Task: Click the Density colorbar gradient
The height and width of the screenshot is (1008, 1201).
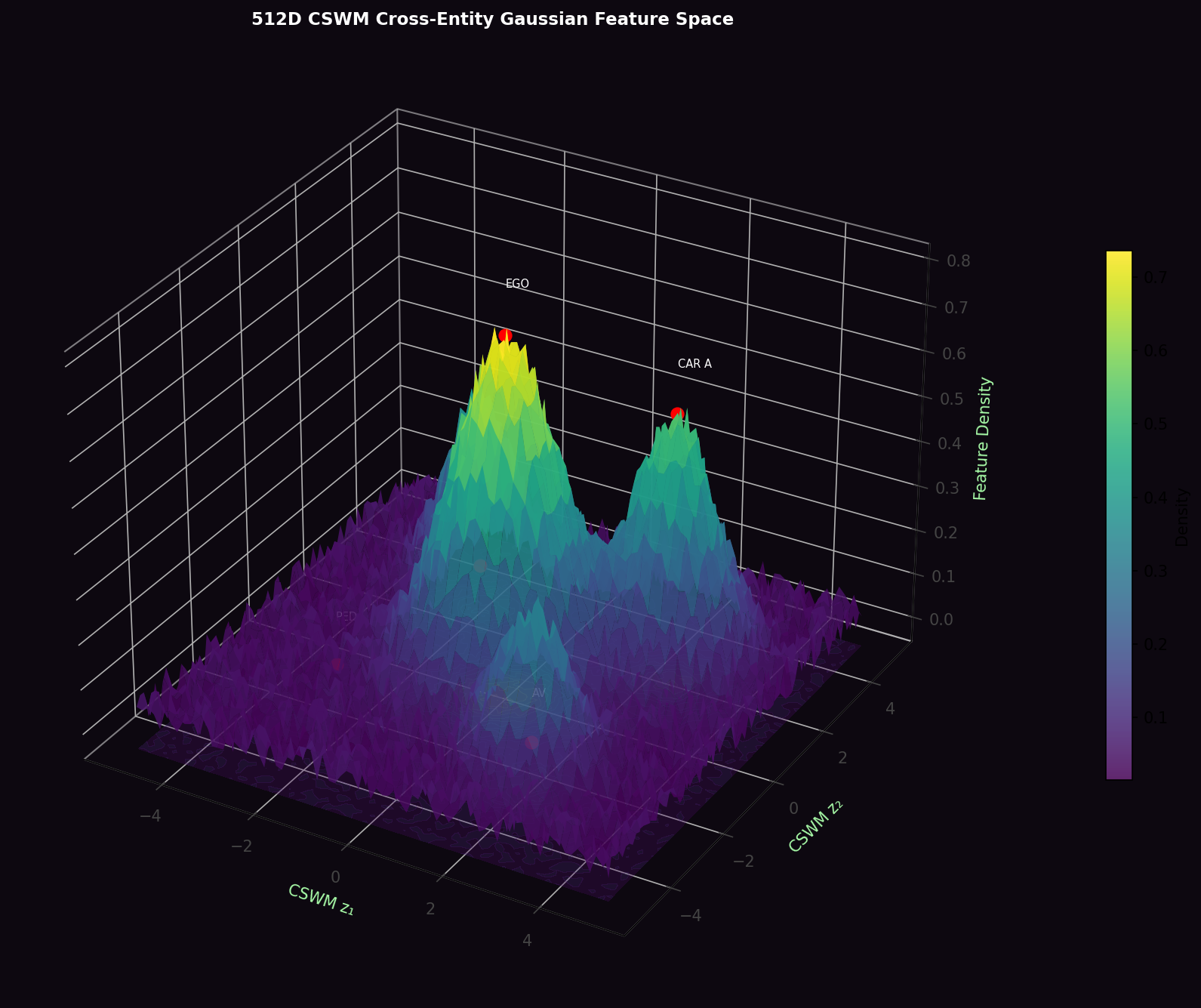Action: point(1119,515)
